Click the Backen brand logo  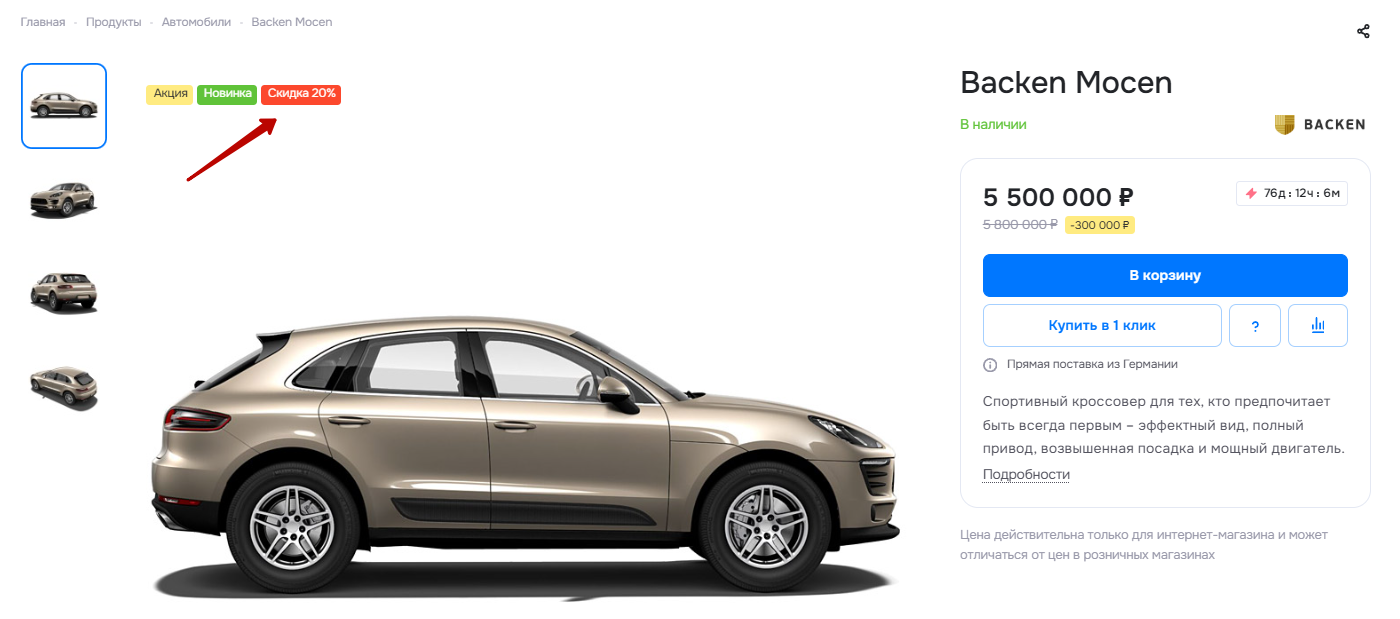click(x=1320, y=124)
